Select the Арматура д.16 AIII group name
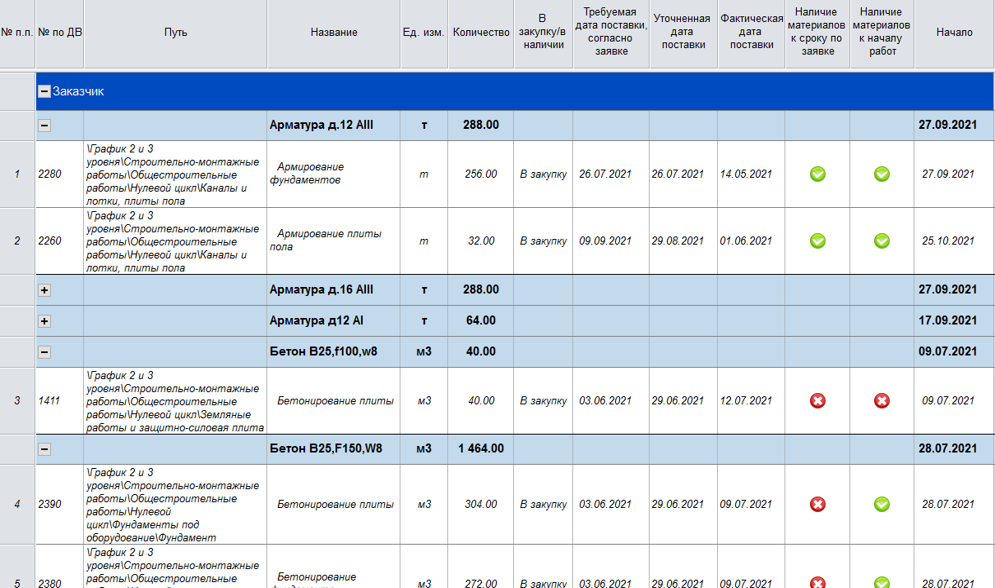The width and height of the screenshot is (995, 588). pos(321,290)
